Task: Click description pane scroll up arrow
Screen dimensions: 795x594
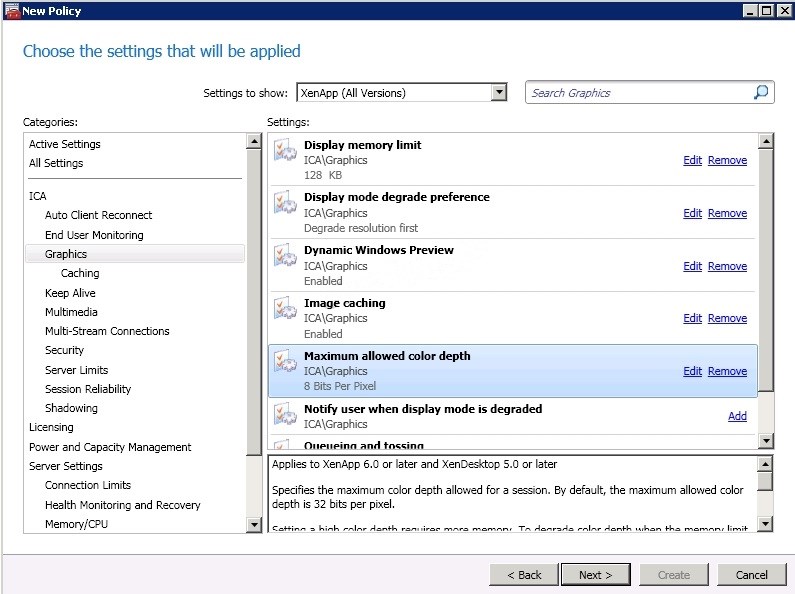Action: click(x=765, y=464)
